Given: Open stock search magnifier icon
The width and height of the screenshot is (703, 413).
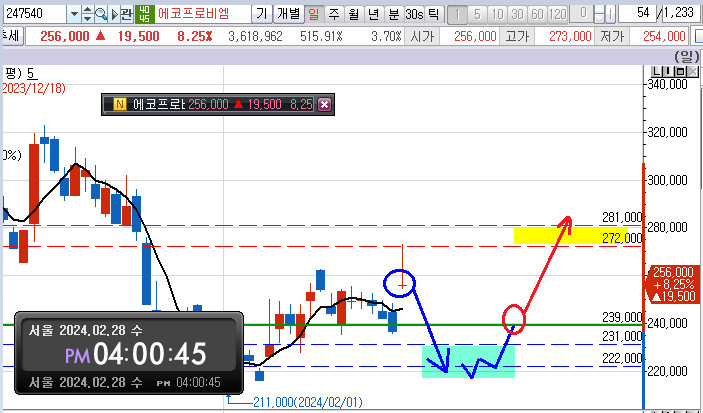Looking at the screenshot, I should click(101, 14).
